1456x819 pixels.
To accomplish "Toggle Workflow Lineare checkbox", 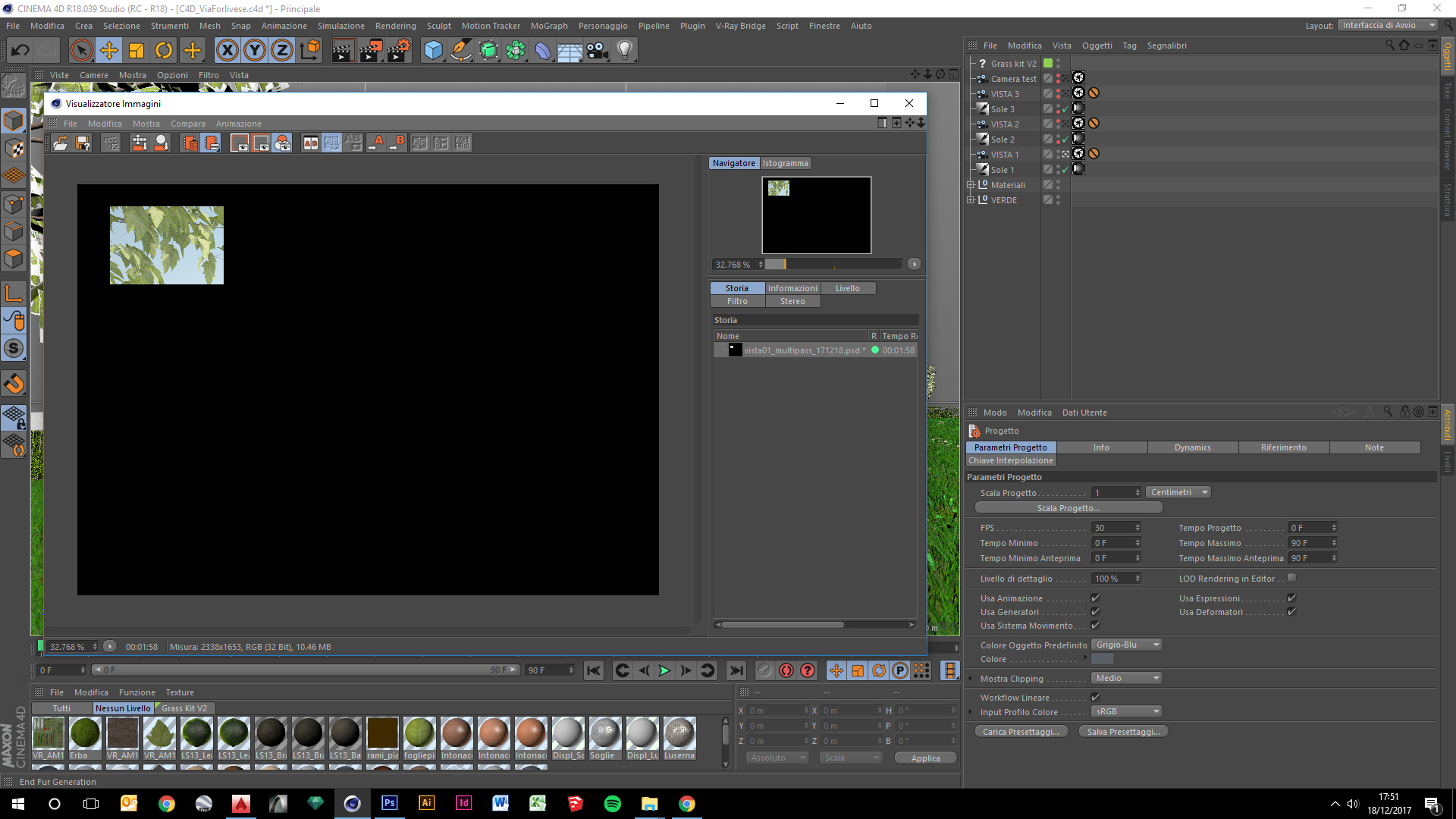I will [1095, 698].
